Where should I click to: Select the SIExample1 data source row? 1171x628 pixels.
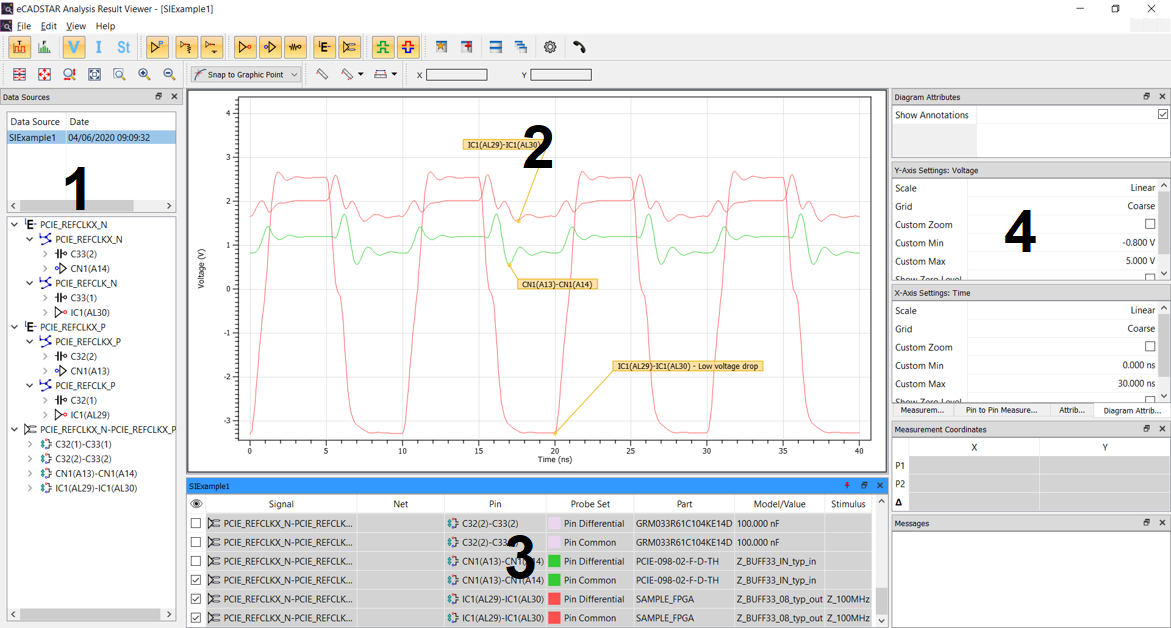pyautogui.click(x=92, y=137)
